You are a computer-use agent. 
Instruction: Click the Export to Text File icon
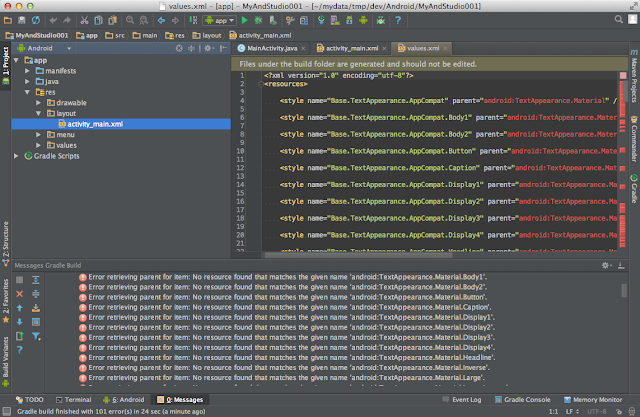coord(19,336)
